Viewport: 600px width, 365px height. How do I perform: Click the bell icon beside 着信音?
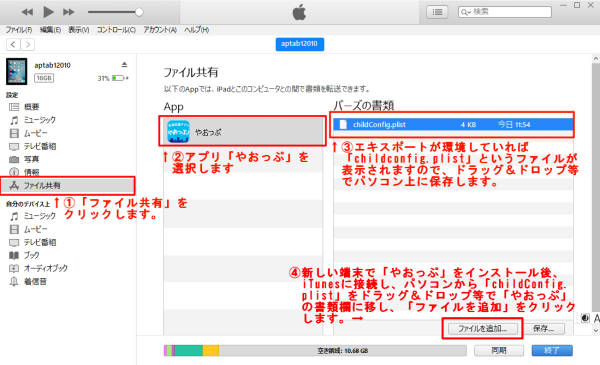(14, 282)
